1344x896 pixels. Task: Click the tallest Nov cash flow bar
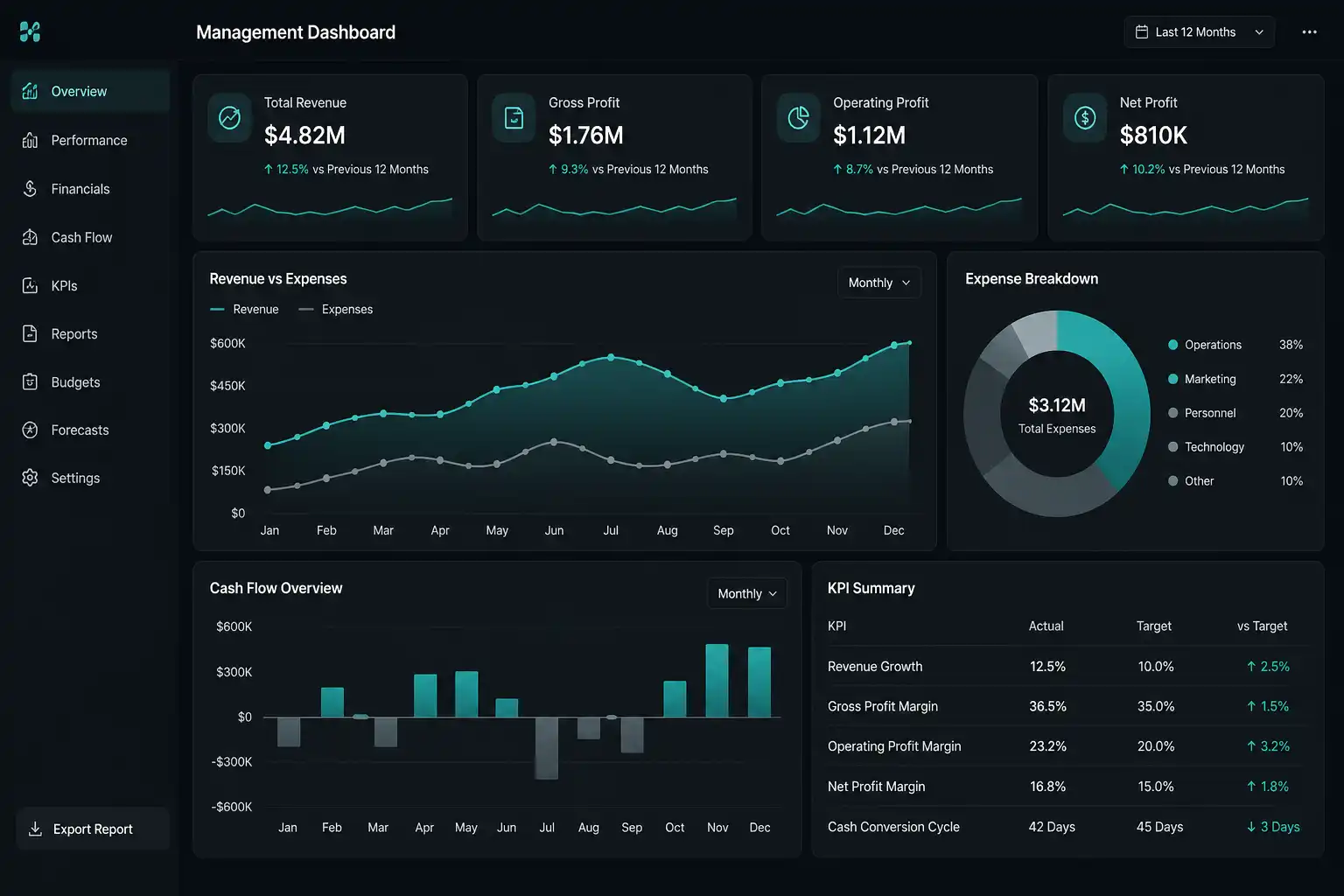(x=717, y=681)
